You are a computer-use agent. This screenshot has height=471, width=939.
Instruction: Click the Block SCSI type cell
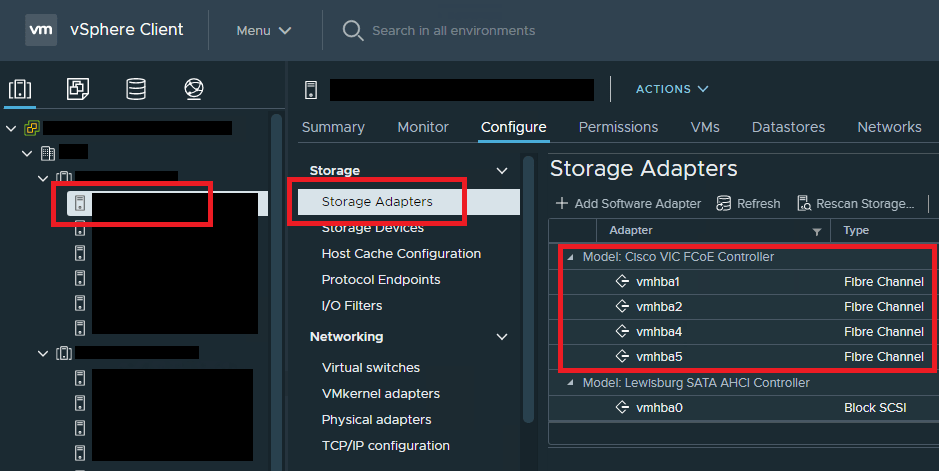coord(875,408)
